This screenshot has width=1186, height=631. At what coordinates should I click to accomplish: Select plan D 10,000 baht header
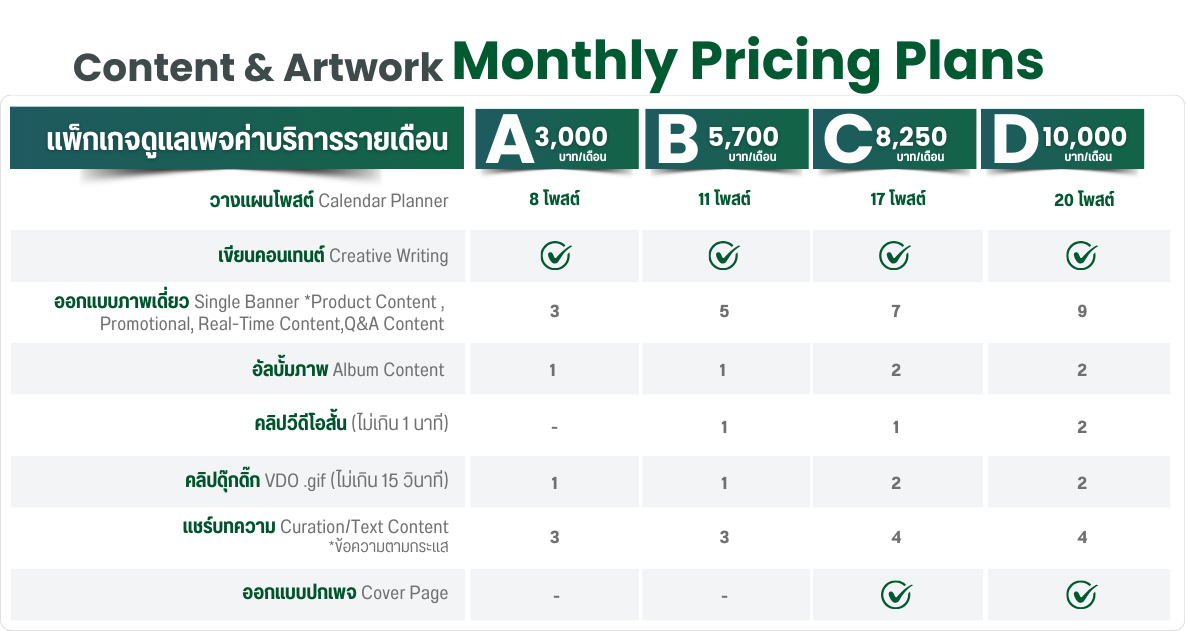click(1063, 139)
